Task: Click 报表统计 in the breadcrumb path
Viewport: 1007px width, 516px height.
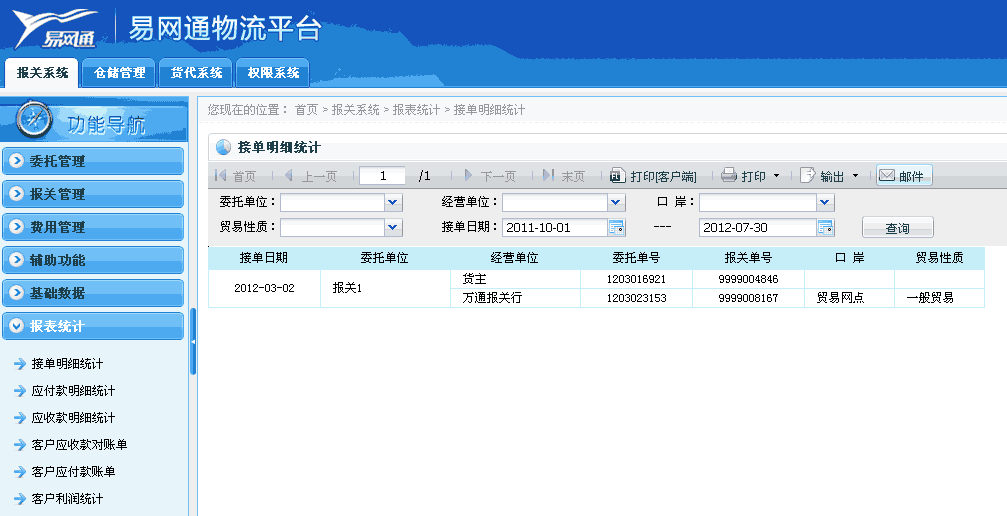Action: click(x=416, y=110)
